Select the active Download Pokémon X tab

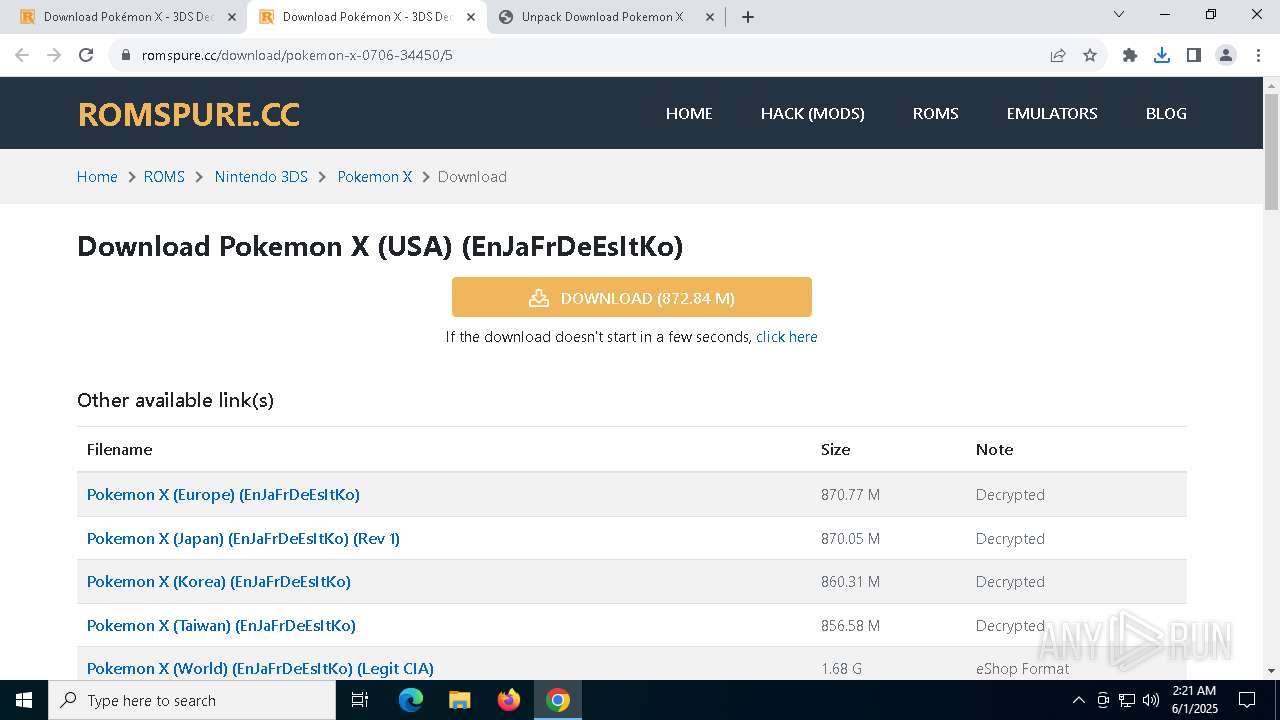pyautogui.click(x=367, y=17)
